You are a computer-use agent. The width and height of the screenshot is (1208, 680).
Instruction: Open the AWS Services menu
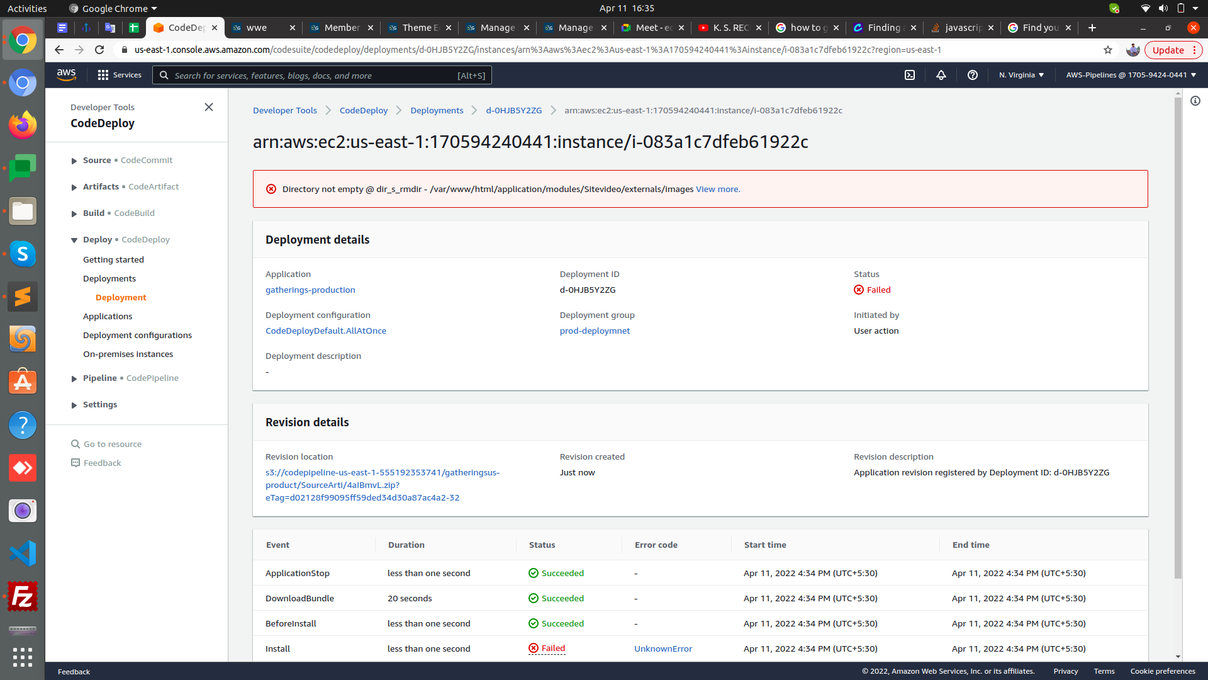119,75
